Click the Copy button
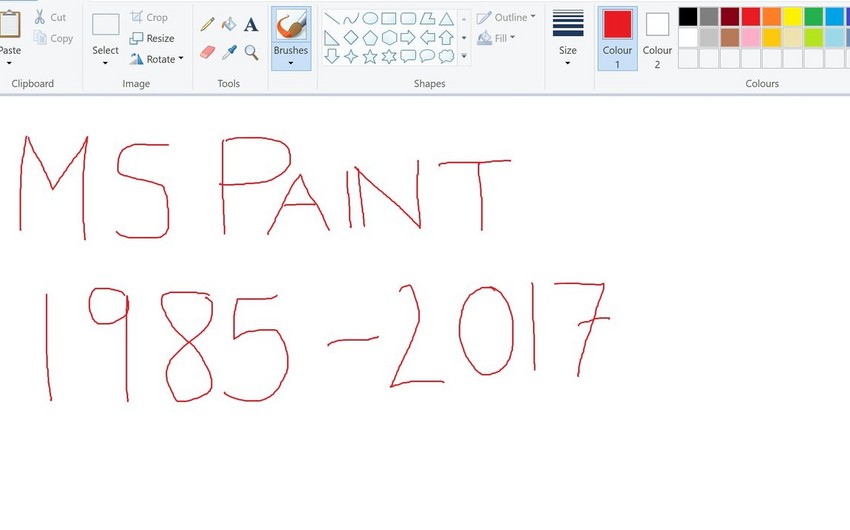 click(53, 38)
